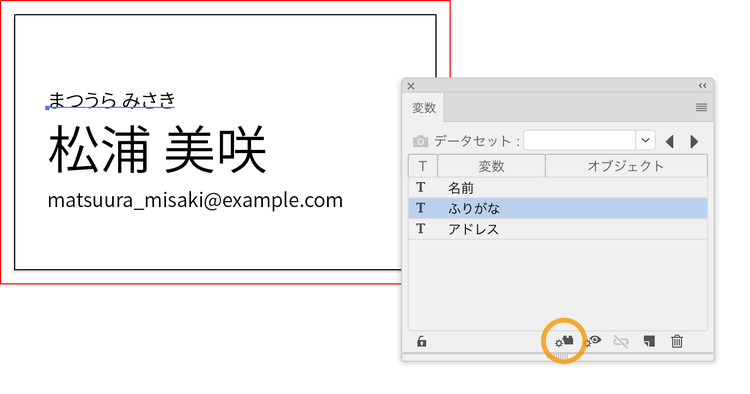Go to previous data set arrow
The height and width of the screenshot is (394, 750).
pos(670,142)
